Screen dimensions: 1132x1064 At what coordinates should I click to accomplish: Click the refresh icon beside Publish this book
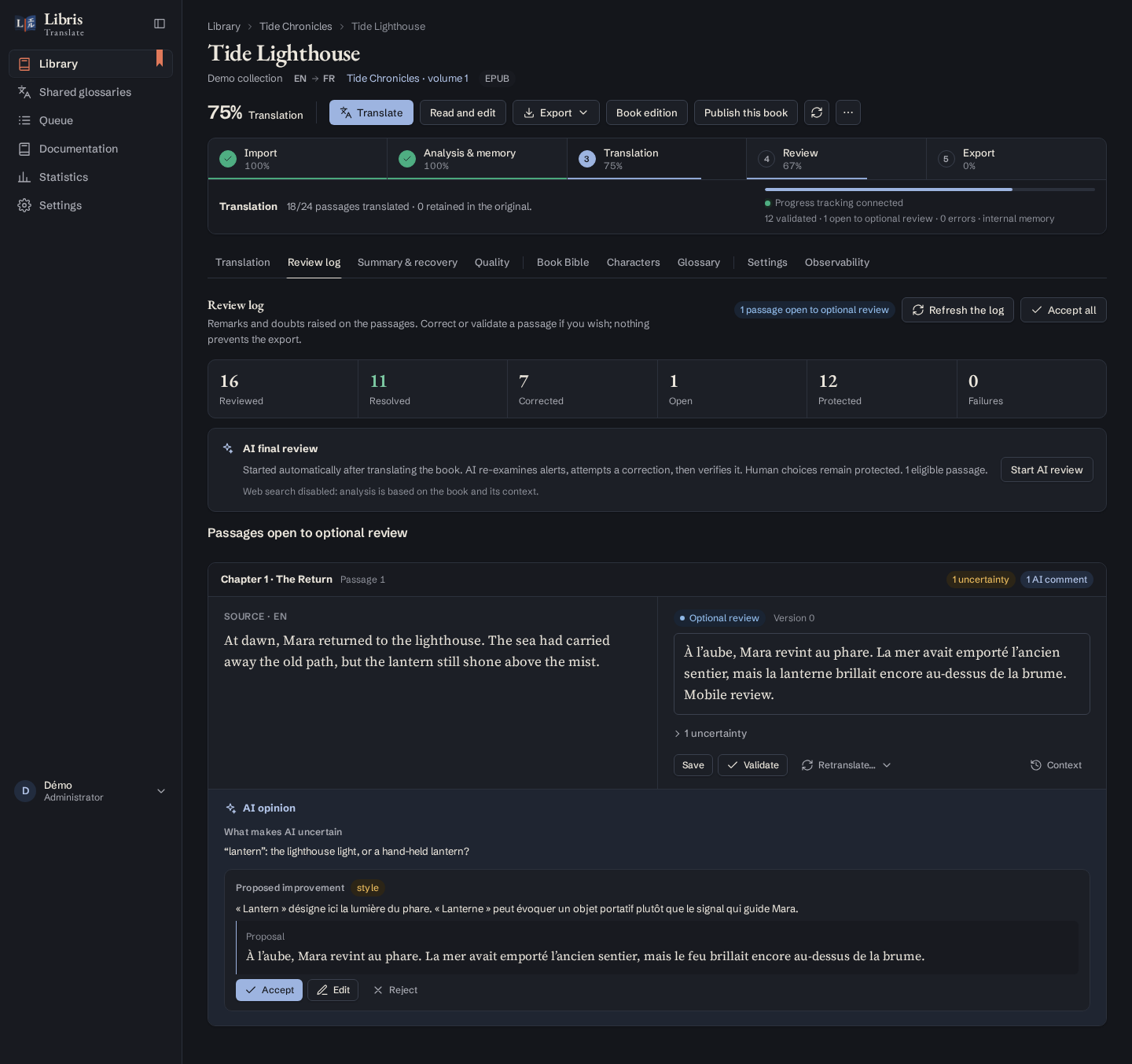(x=817, y=112)
